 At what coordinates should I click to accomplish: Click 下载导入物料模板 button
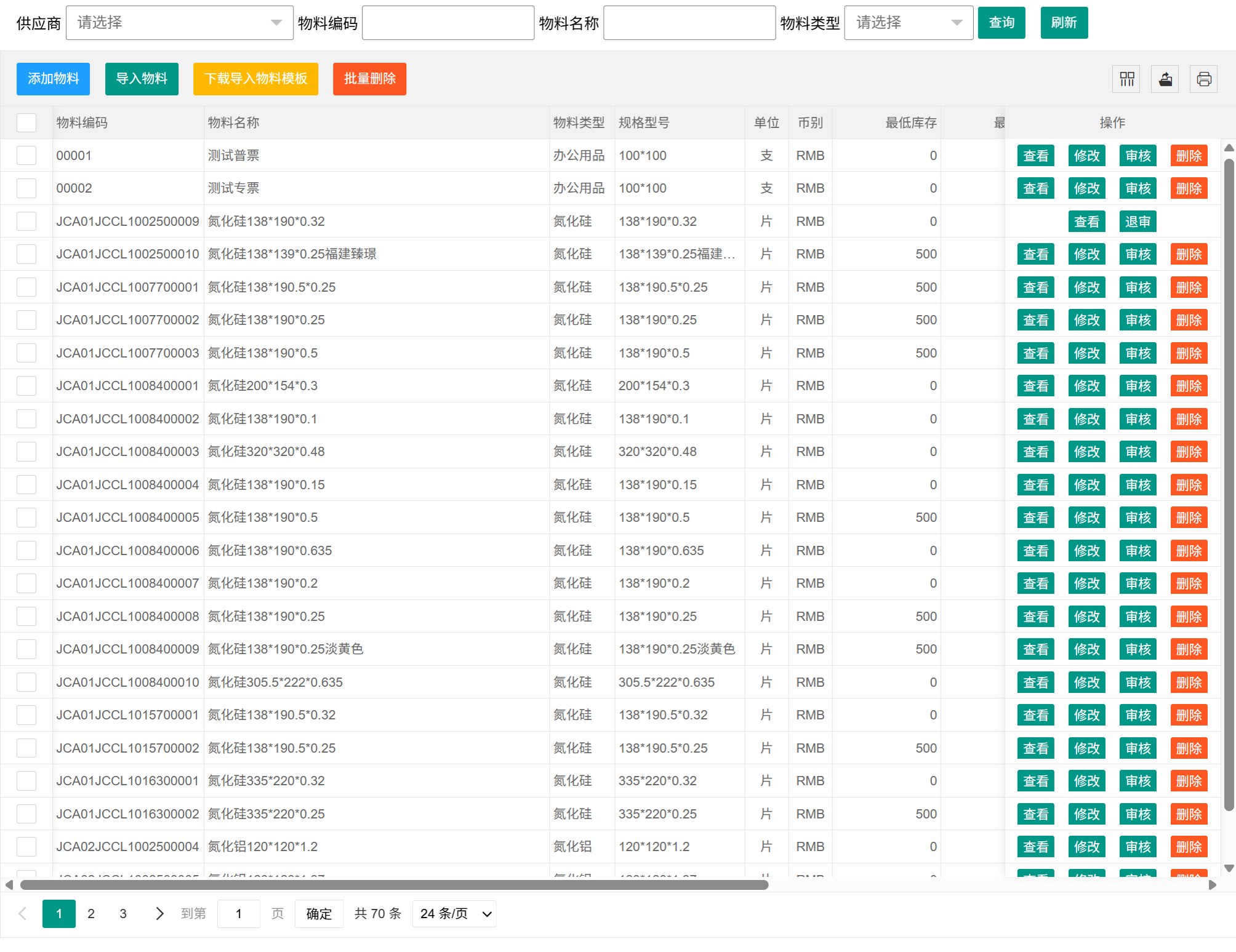[255, 79]
